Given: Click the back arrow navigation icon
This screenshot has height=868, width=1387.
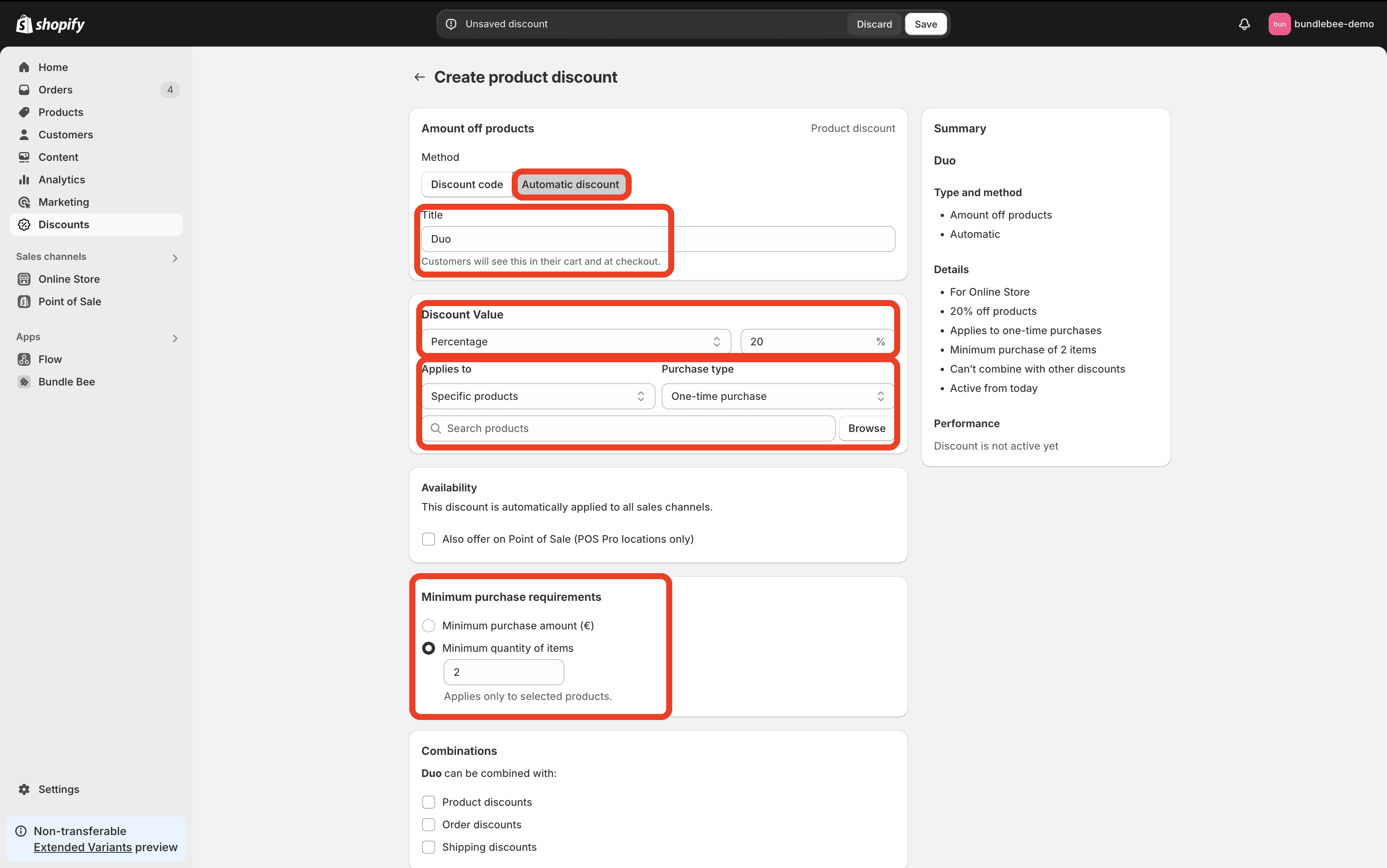Looking at the screenshot, I should point(419,77).
